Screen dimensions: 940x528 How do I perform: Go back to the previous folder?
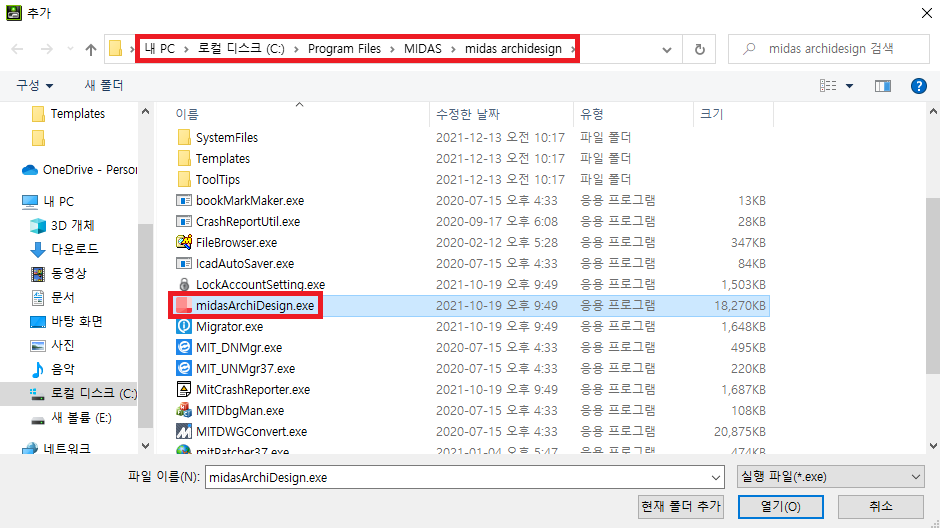point(17,49)
